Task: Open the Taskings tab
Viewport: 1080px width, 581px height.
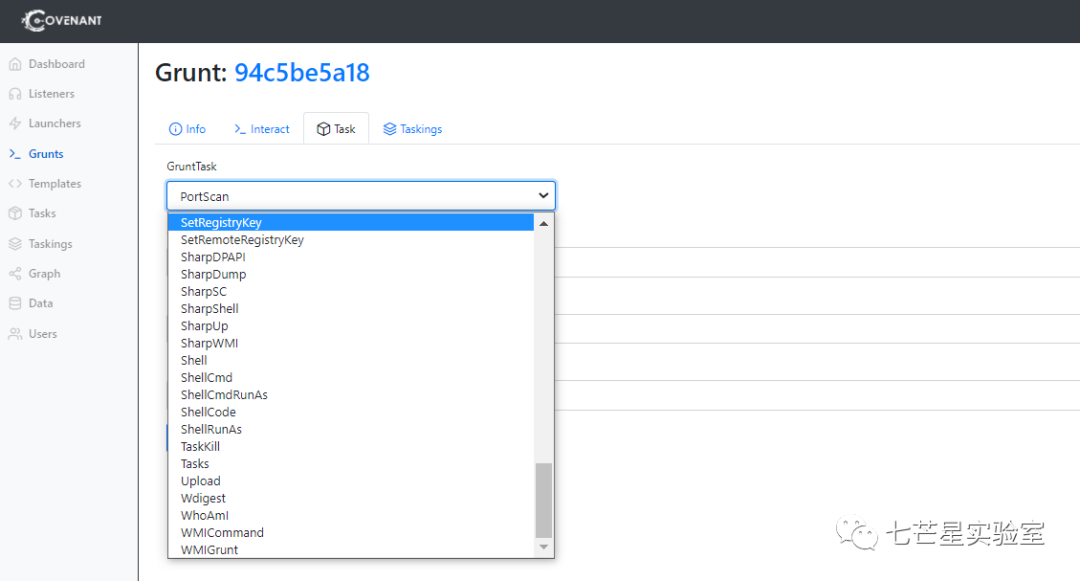Action: pyautogui.click(x=413, y=129)
